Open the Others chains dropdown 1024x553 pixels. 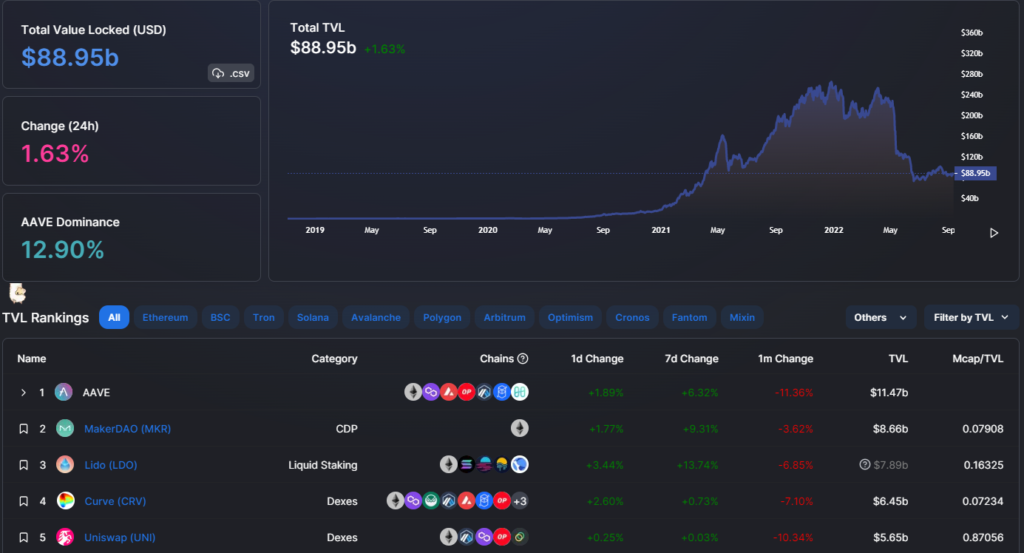(x=880, y=318)
